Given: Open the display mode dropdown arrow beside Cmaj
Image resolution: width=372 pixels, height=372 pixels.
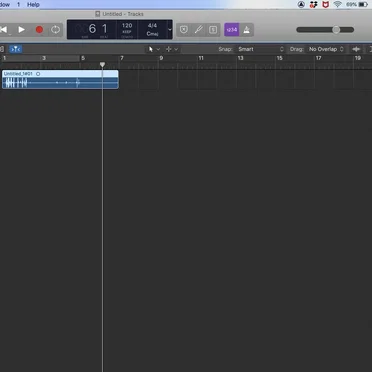Looking at the screenshot, I should [x=170, y=30].
